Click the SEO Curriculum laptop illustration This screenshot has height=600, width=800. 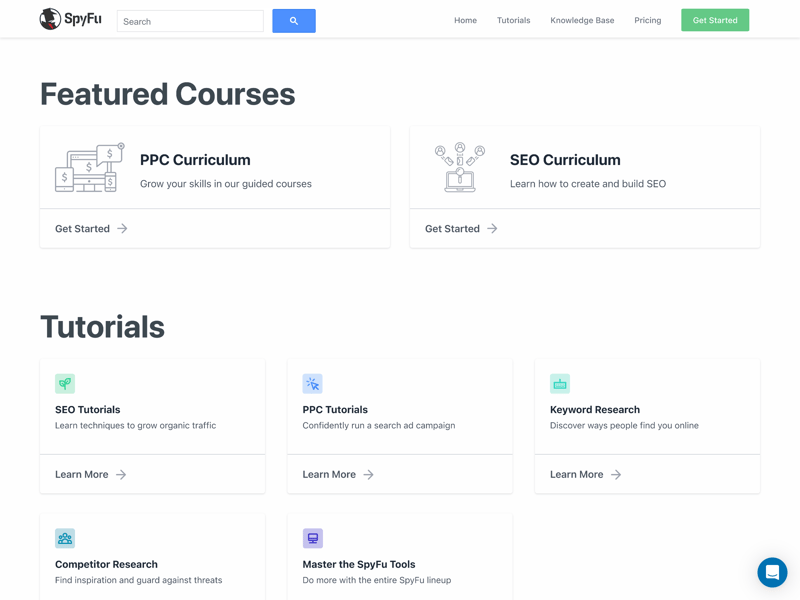[x=459, y=167]
